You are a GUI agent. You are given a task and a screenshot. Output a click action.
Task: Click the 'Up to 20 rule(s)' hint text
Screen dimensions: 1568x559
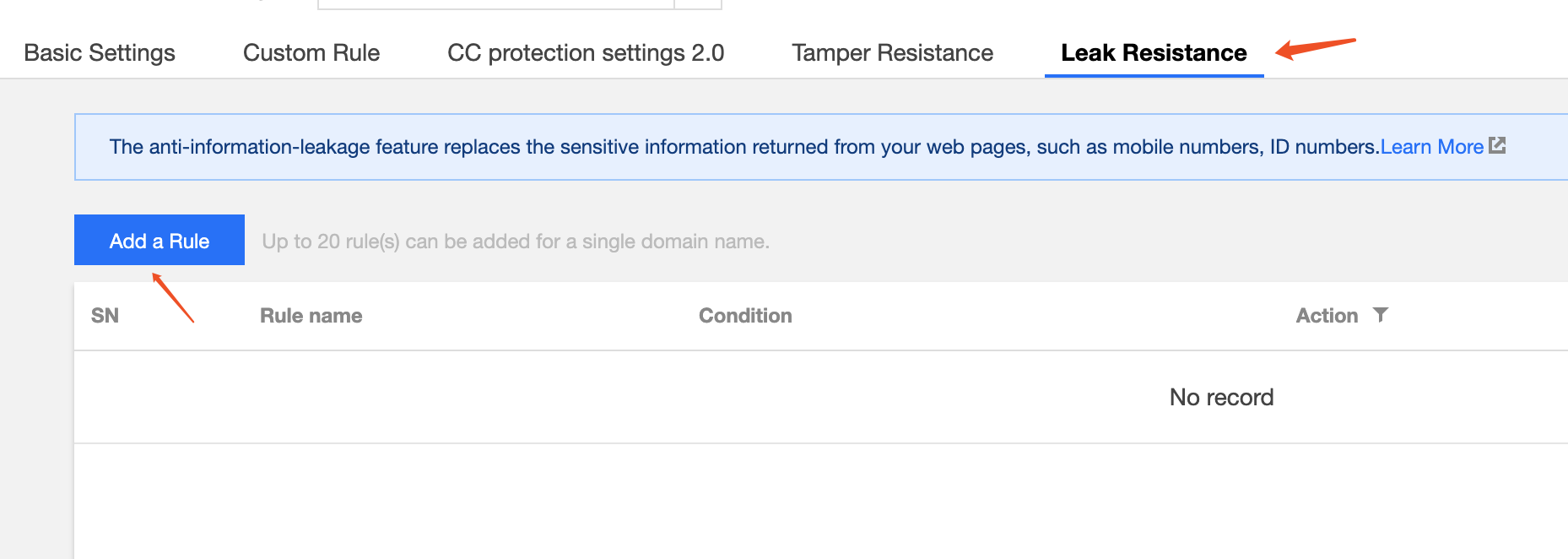pos(516,242)
